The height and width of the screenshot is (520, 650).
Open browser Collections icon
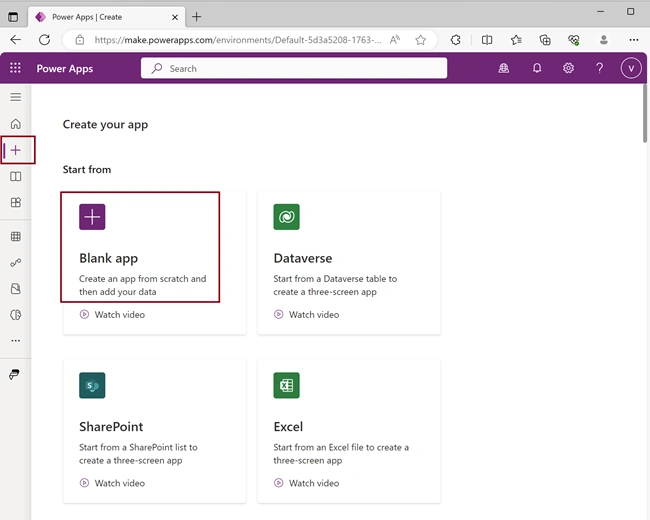tap(545, 40)
